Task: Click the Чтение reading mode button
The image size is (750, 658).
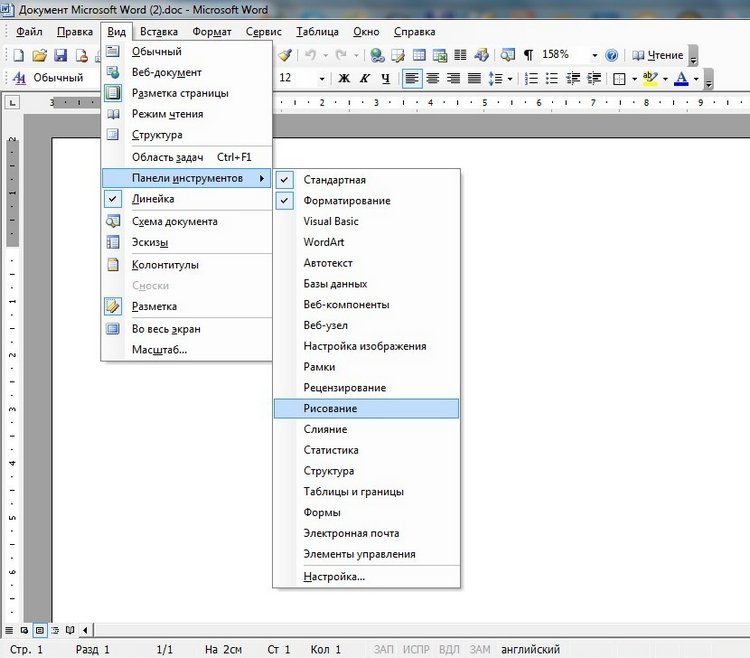Action: [x=657, y=55]
